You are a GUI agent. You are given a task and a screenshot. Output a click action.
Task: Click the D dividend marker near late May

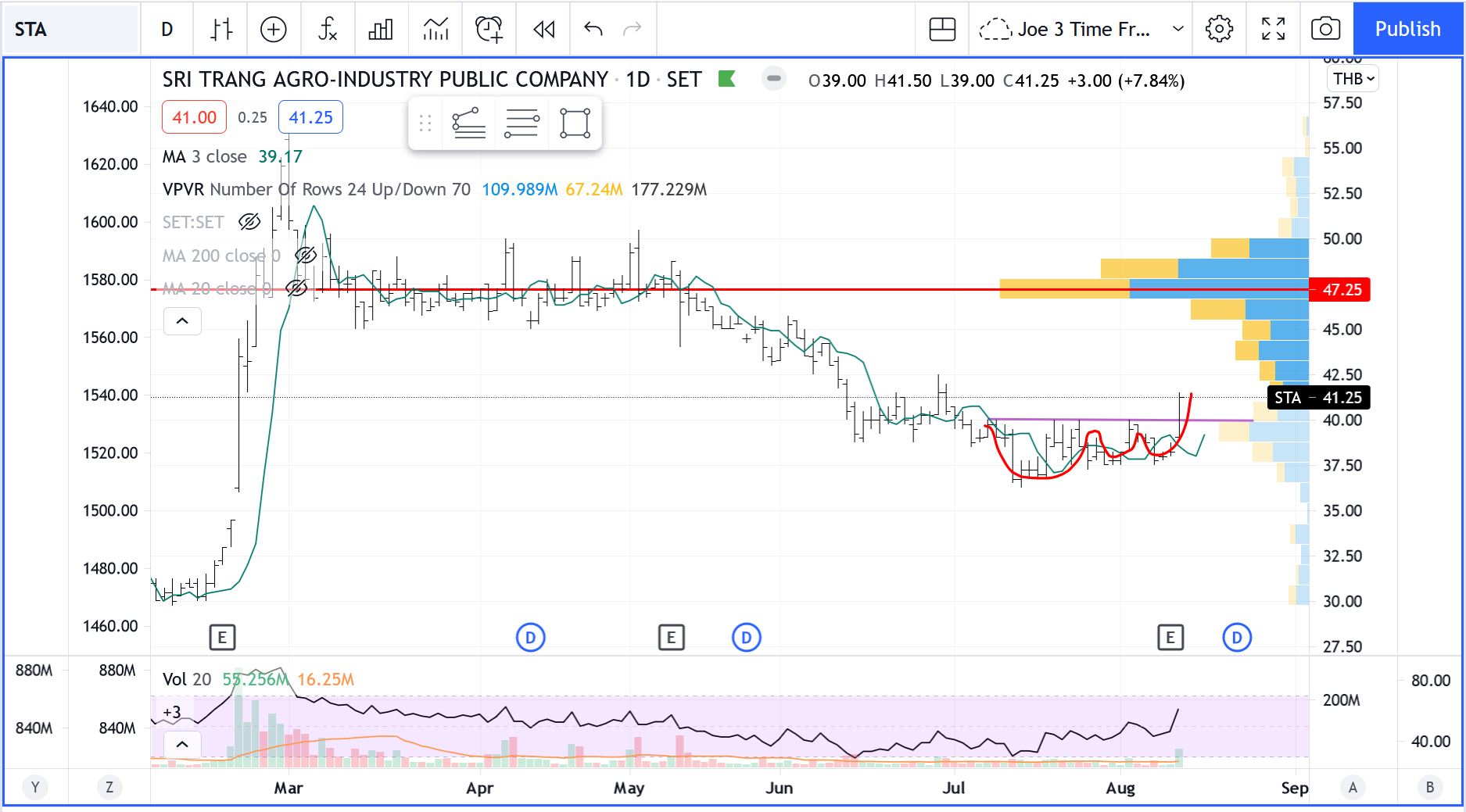(746, 638)
